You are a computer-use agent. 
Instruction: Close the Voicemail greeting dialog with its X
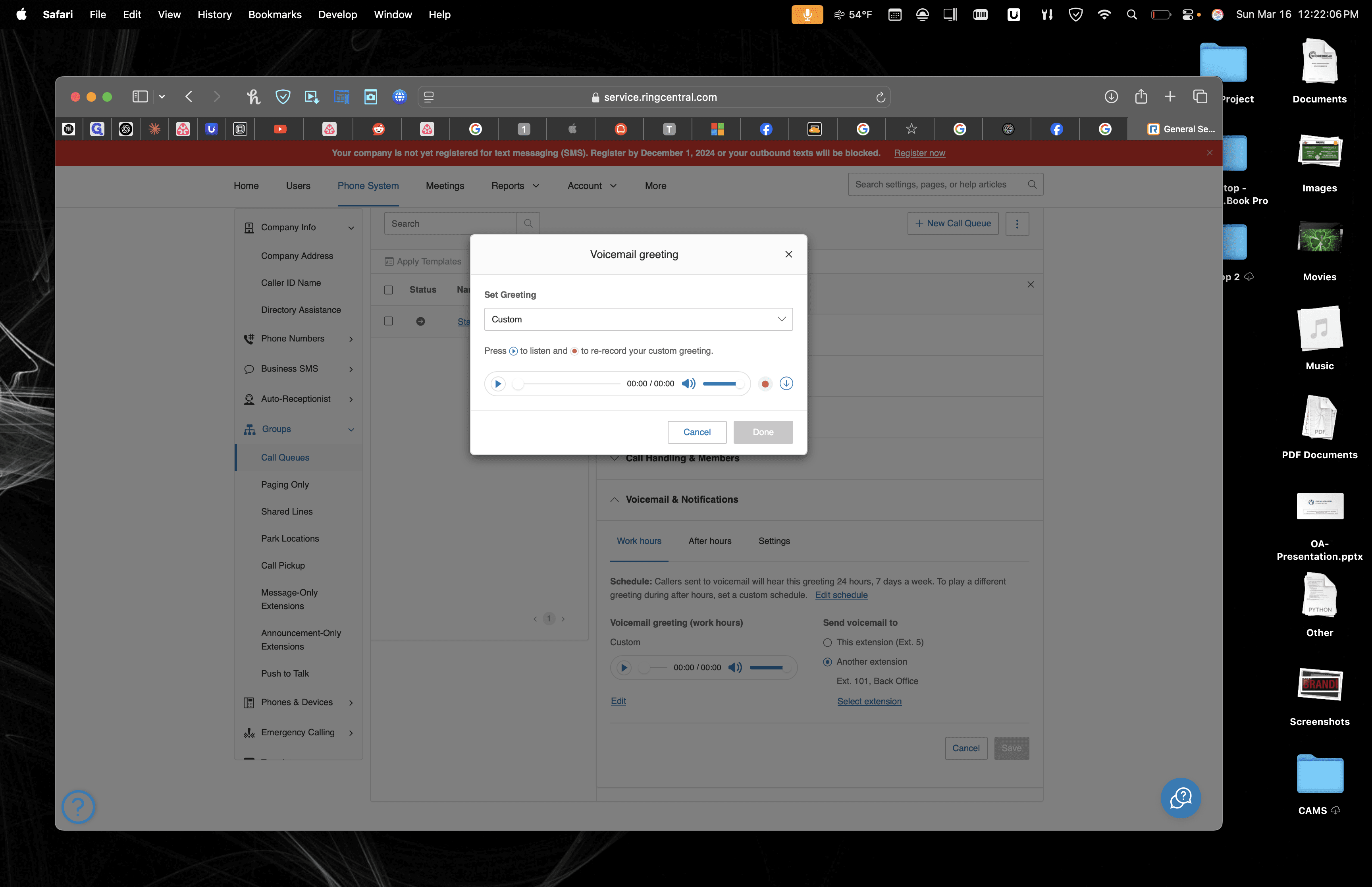click(789, 255)
